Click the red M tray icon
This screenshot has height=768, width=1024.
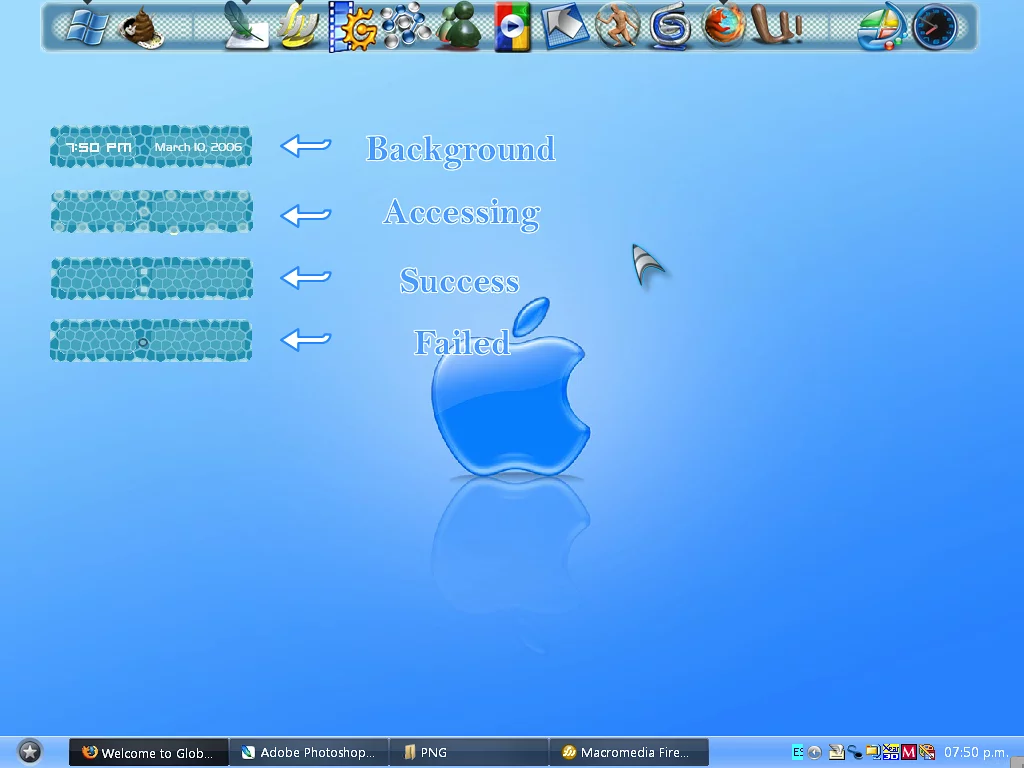909,752
